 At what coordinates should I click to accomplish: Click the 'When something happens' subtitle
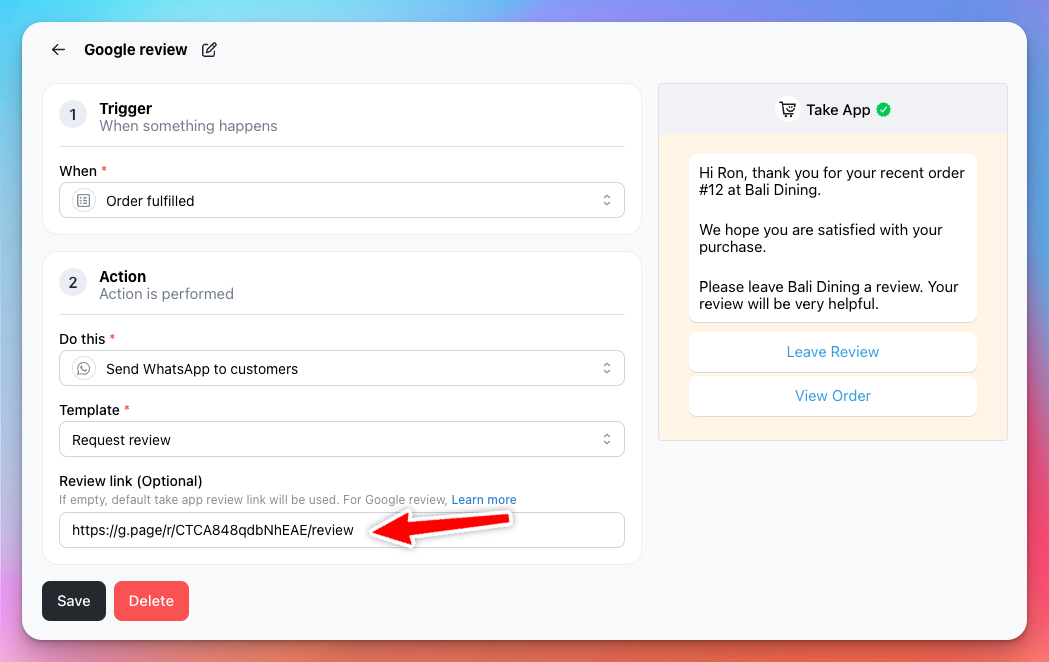[189, 126]
